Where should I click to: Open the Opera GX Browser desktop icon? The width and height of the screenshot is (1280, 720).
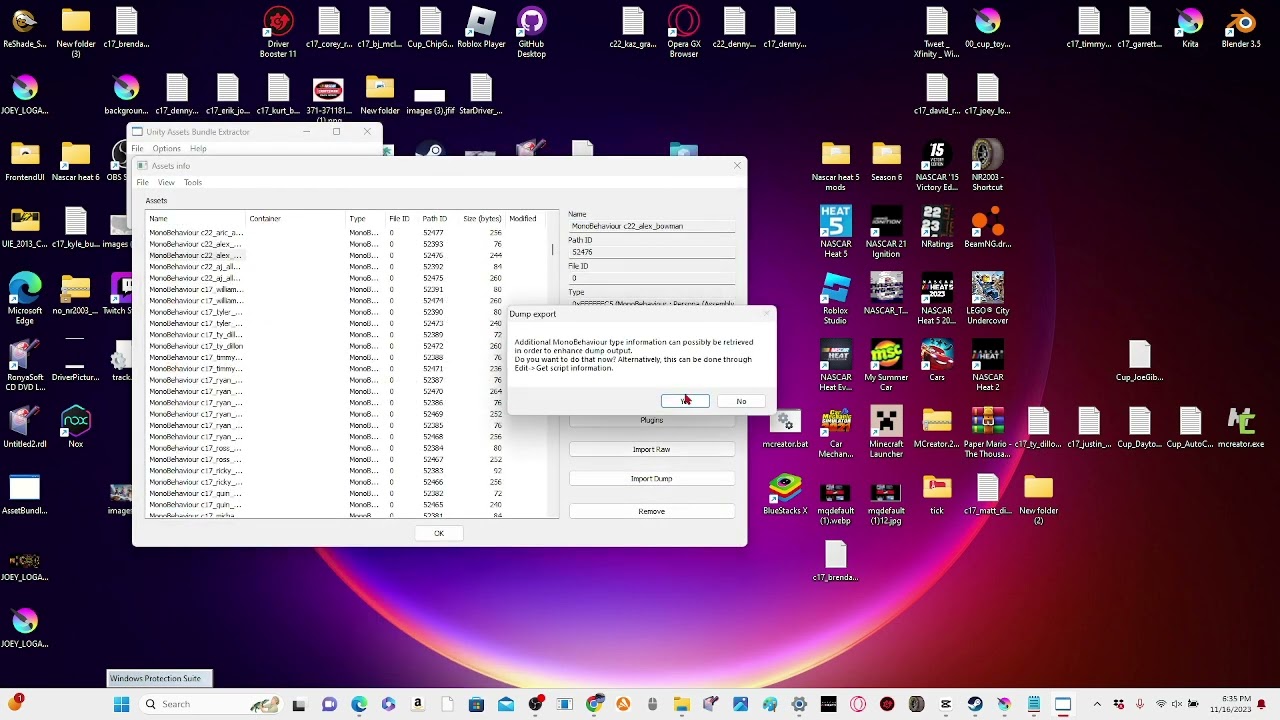pos(684,32)
